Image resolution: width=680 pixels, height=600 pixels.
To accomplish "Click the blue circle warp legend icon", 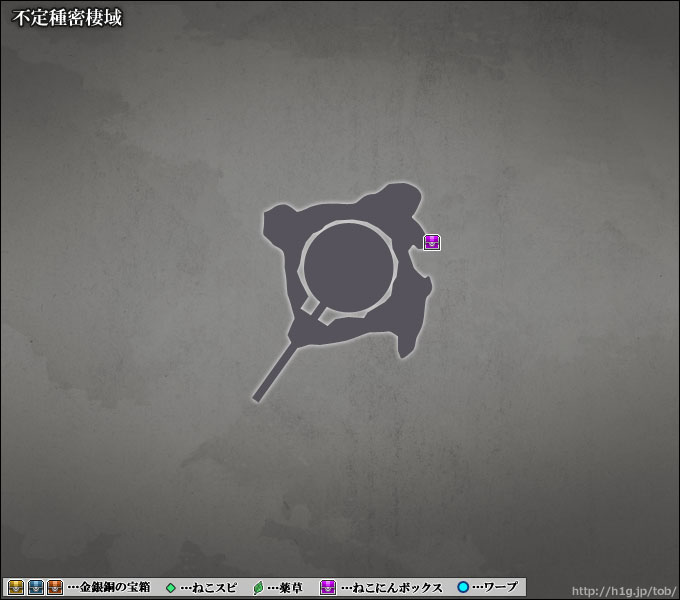I will [463, 587].
